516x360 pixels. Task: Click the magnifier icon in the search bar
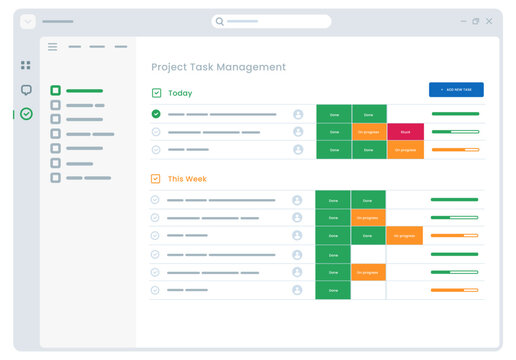click(219, 21)
